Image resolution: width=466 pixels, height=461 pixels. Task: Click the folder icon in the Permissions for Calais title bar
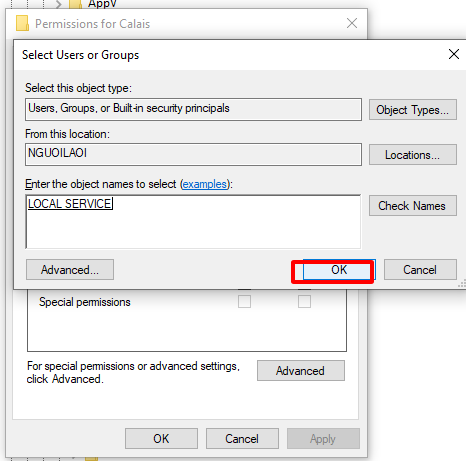[22, 23]
